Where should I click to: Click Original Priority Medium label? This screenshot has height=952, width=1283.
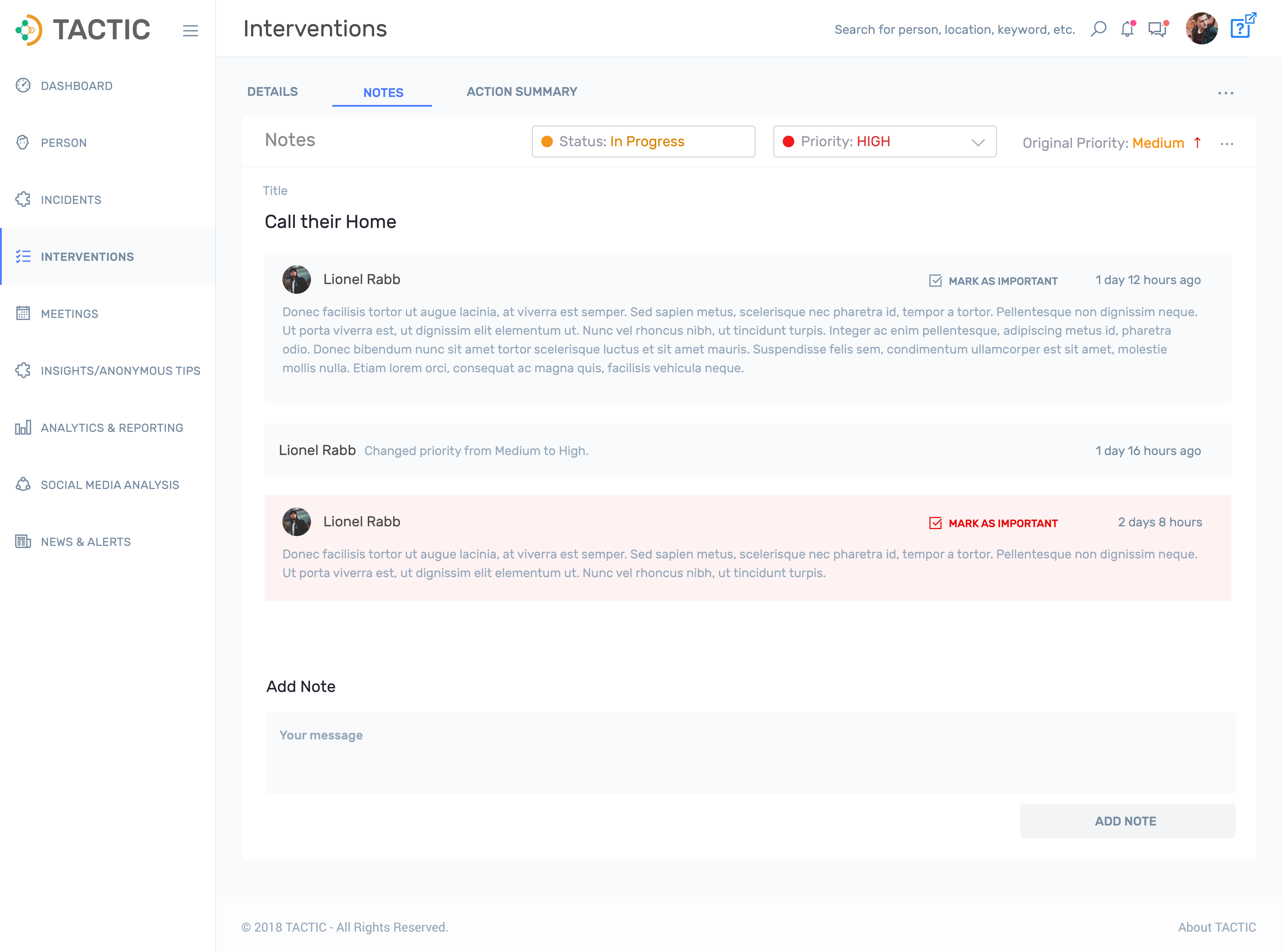pyautogui.click(x=1103, y=143)
